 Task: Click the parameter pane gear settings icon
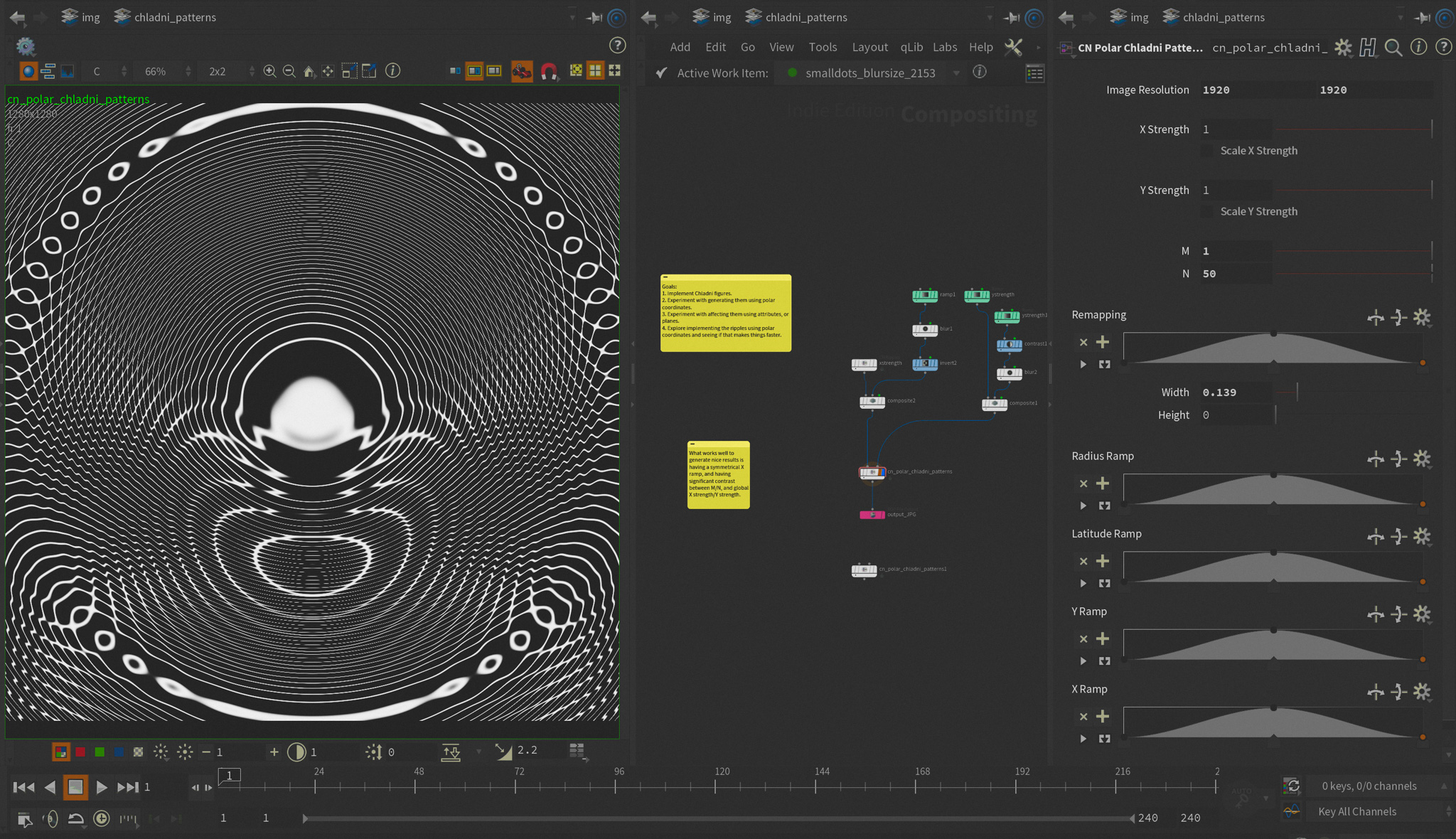pyautogui.click(x=1342, y=47)
